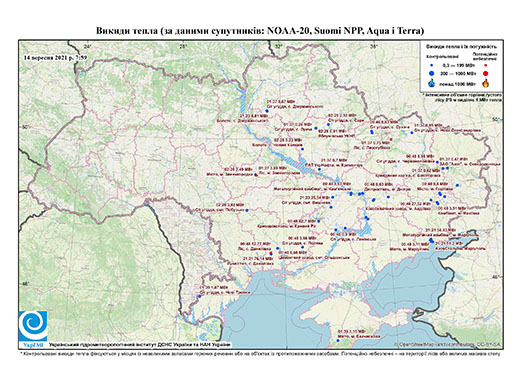
Task: Select blue marker beside 01:37 9,87 МВт label
Action: tap(267, 111)
